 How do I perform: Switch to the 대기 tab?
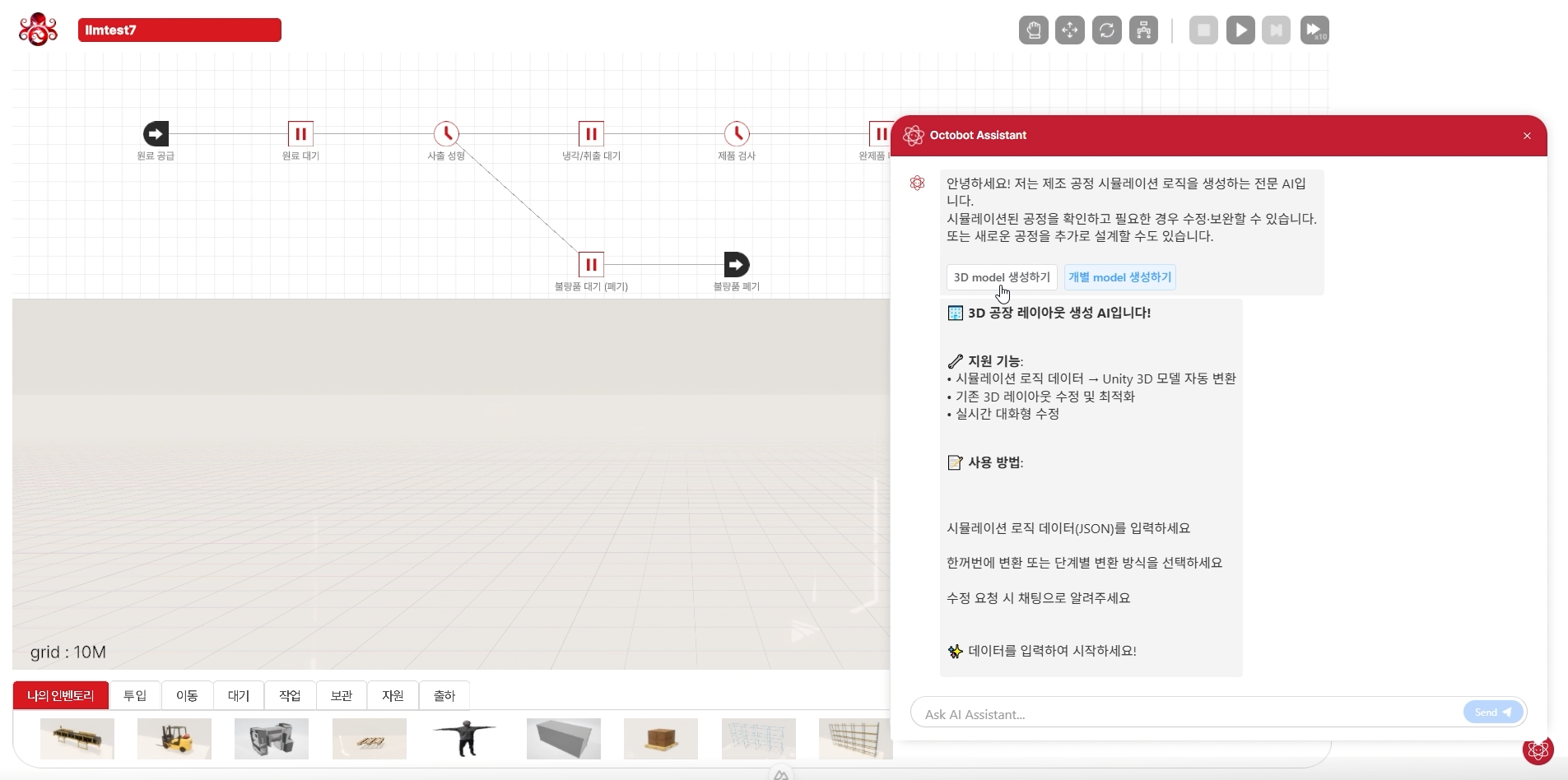(238, 695)
